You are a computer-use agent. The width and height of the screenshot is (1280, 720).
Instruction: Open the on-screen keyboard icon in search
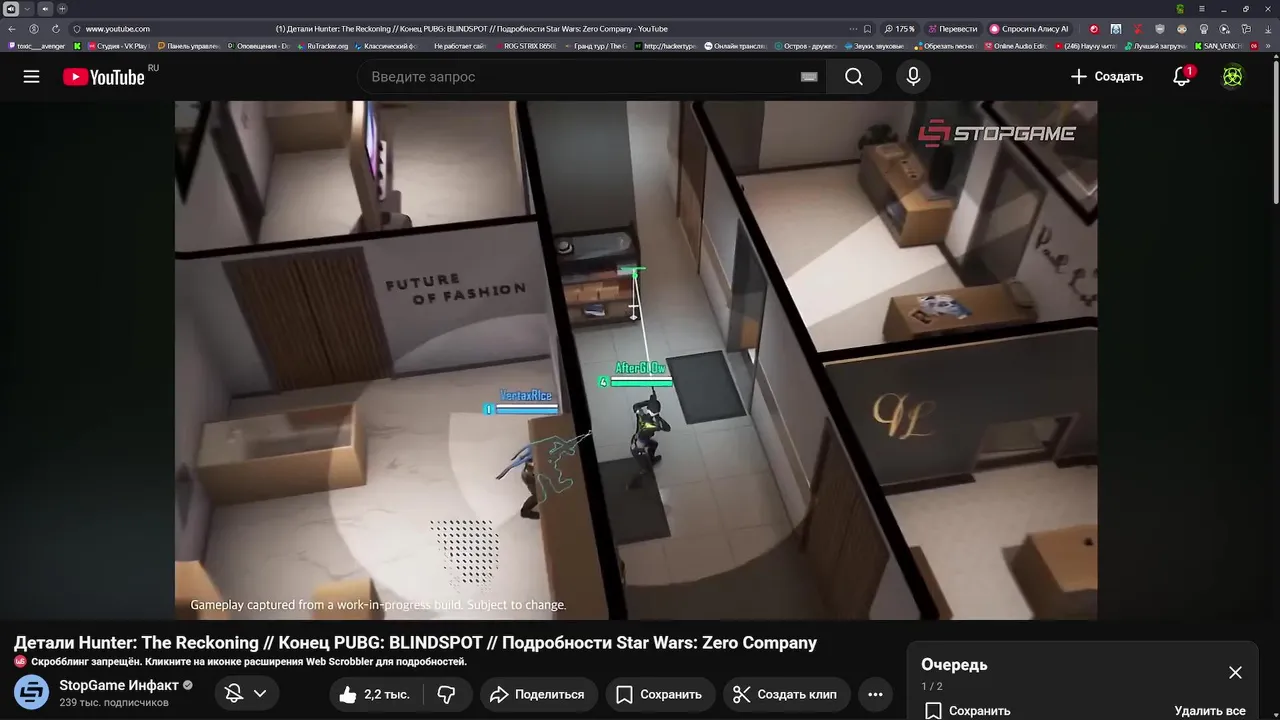click(809, 77)
